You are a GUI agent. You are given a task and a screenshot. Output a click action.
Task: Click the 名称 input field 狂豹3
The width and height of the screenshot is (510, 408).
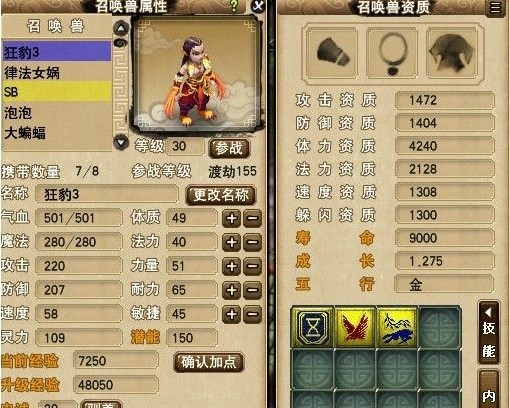pyautogui.click(x=107, y=194)
